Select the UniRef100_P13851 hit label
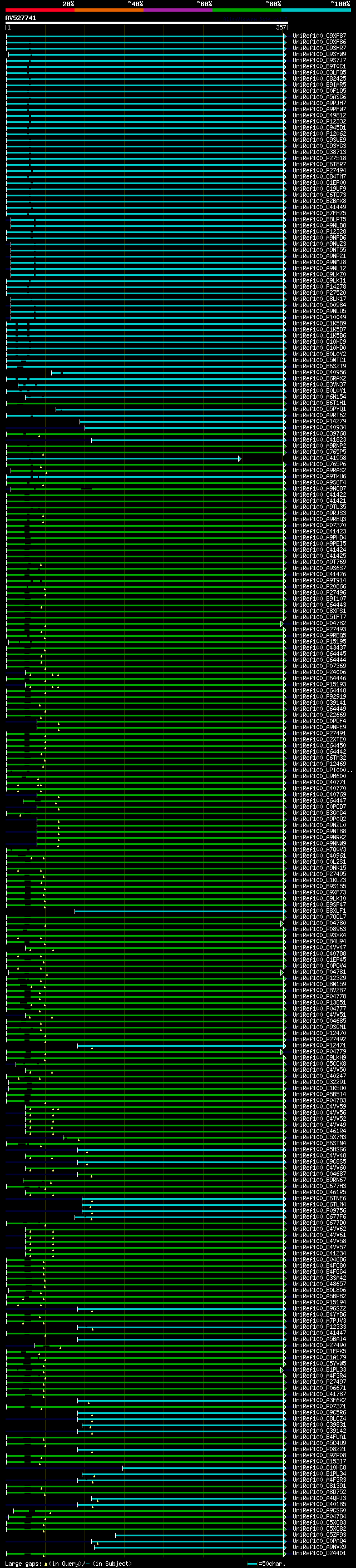The height and width of the screenshot is (1568, 356). click(x=319, y=1002)
